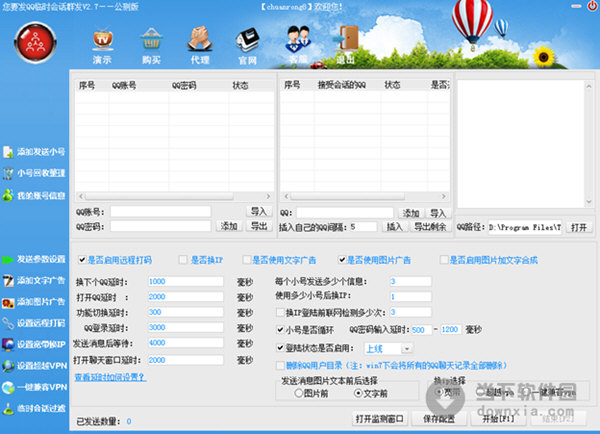This screenshot has width=600, height=434.
Task: Open 设置宽带换IP in the sidebar
Action: point(34,344)
